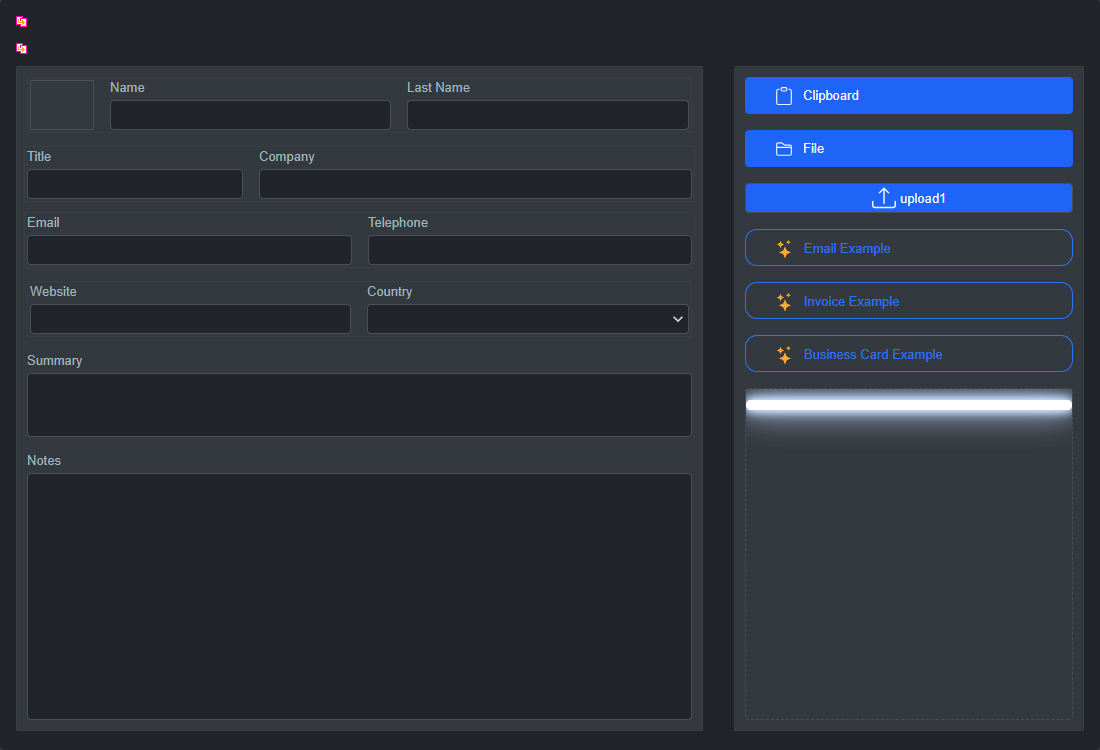Image resolution: width=1100 pixels, height=750 pixels.
Task: Load the Business Card Example
Action: click(x=908, y=354)
